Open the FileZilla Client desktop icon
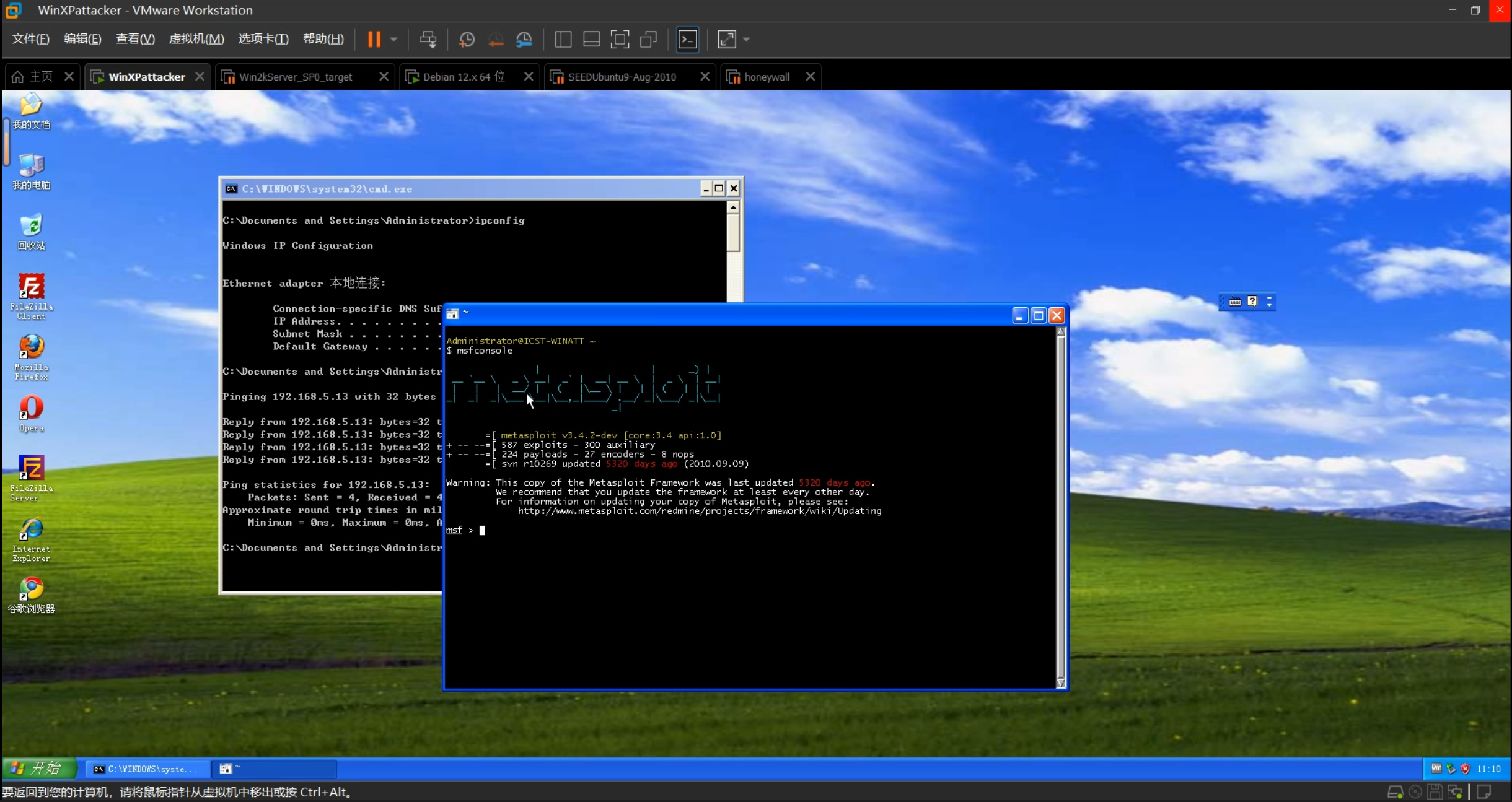The width and height of the screenshot is (1512, 802). tap(31, 295)
